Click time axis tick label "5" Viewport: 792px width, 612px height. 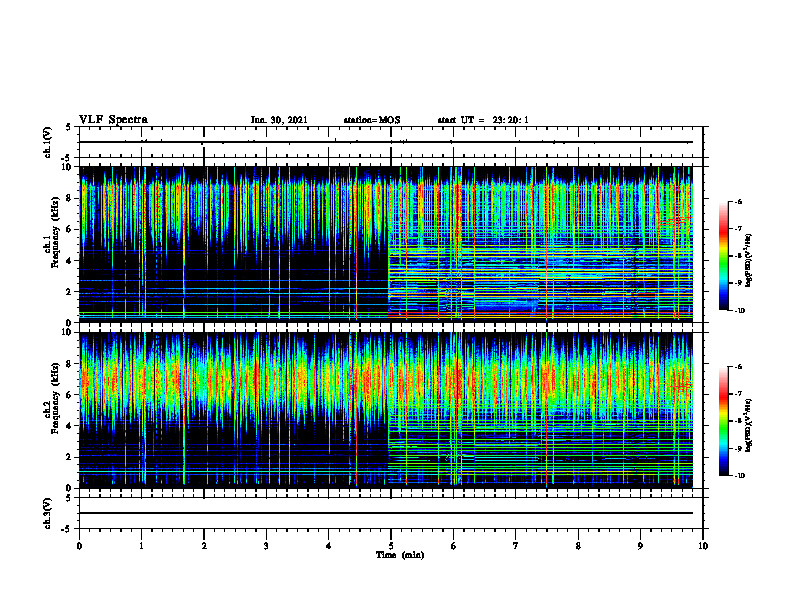391,546
